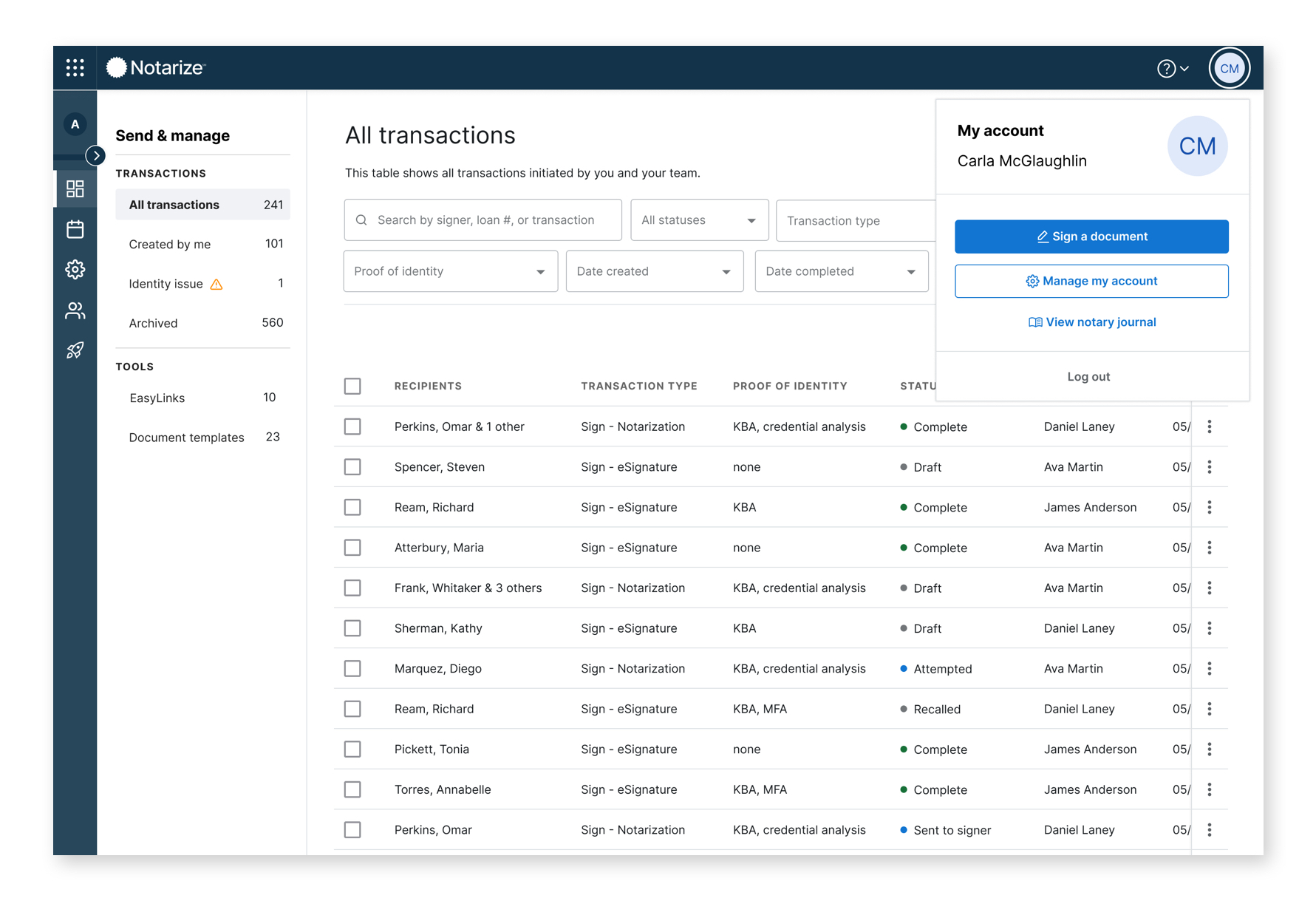Open the calendar icon in the sidebar
The height and width of the screenshot is (901, 1316).
click(75, 229)
